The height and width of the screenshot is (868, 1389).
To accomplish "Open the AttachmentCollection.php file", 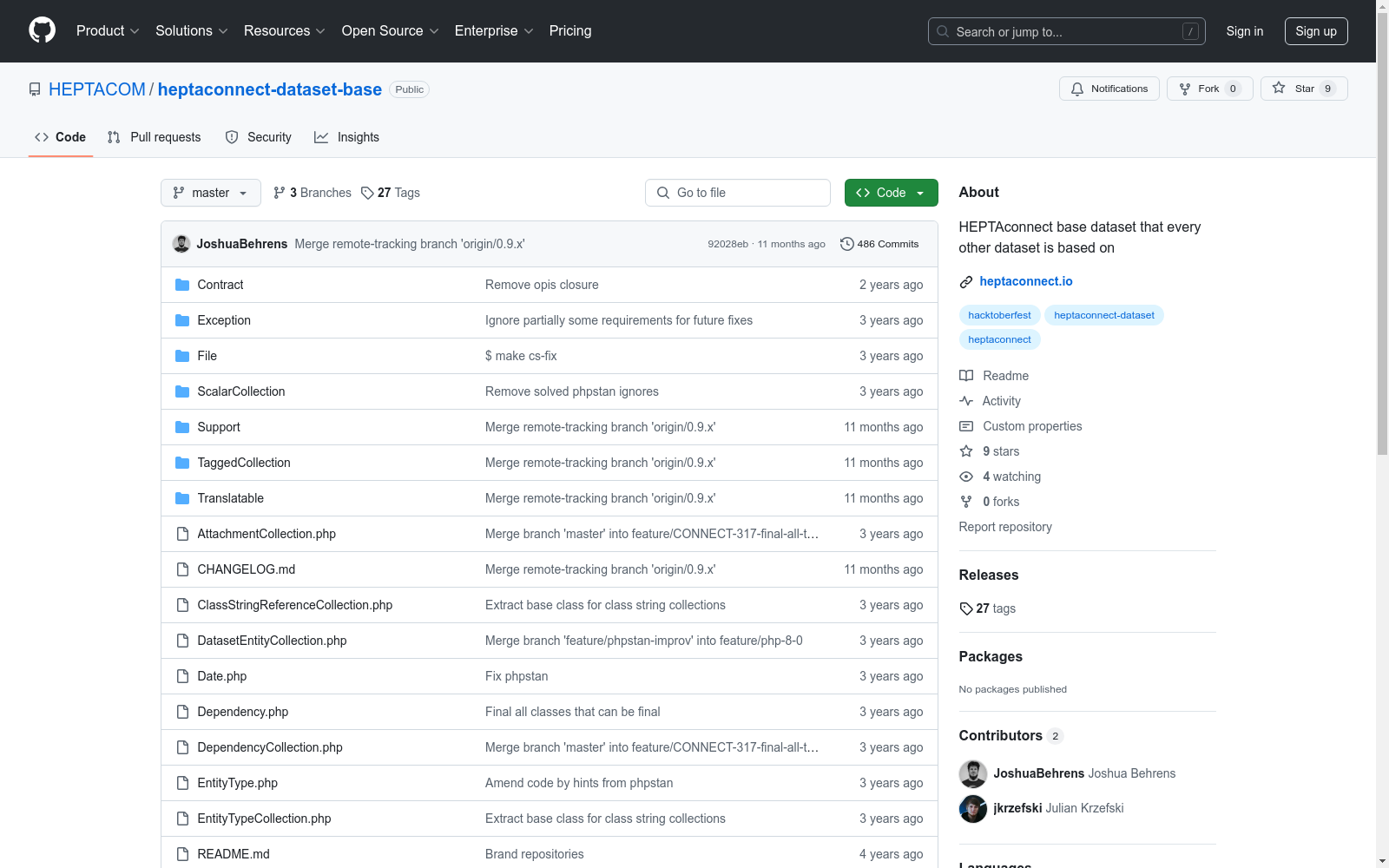I will click(267, 534).
